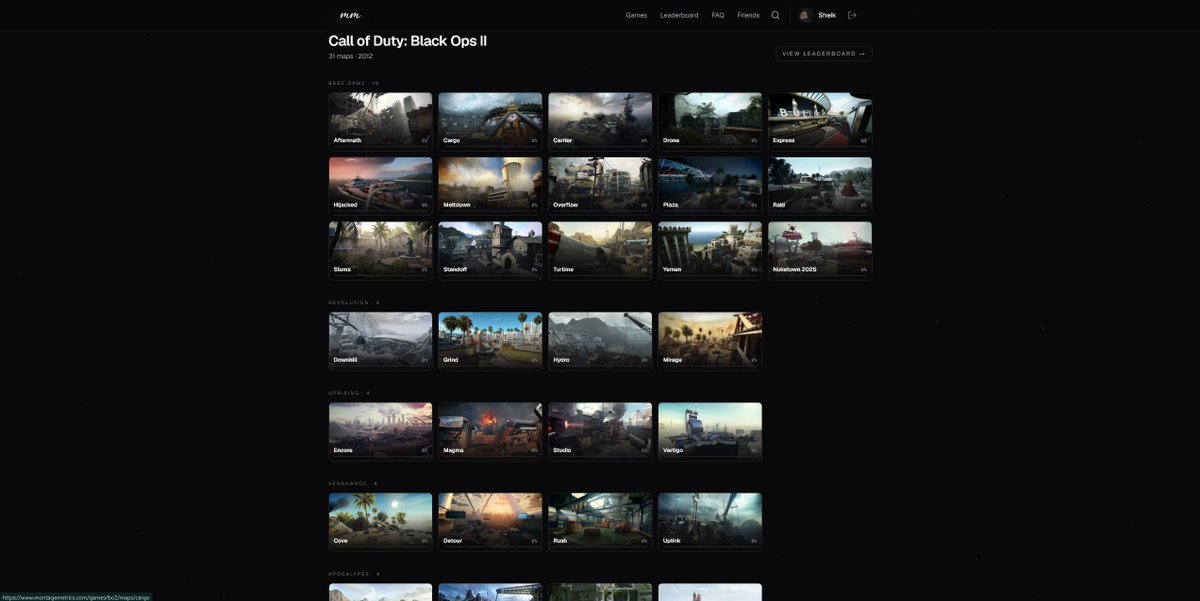
Task: Select the Carrier map thumbnail
Action: point(600,121)
